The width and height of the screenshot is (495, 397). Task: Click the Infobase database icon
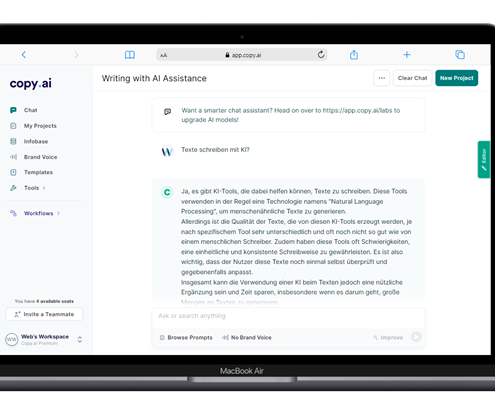[x=13, y=141]
